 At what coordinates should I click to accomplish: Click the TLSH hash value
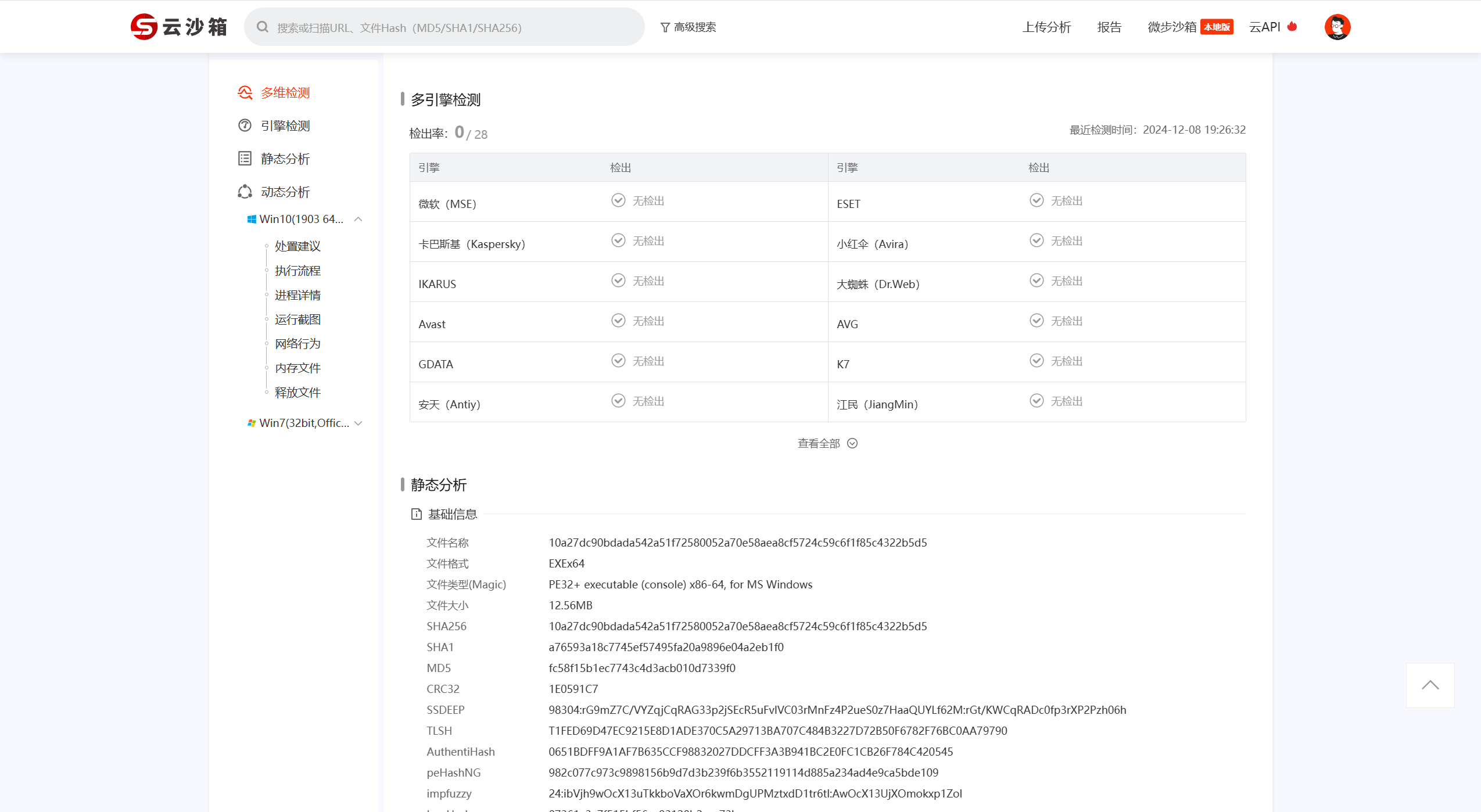777,731
